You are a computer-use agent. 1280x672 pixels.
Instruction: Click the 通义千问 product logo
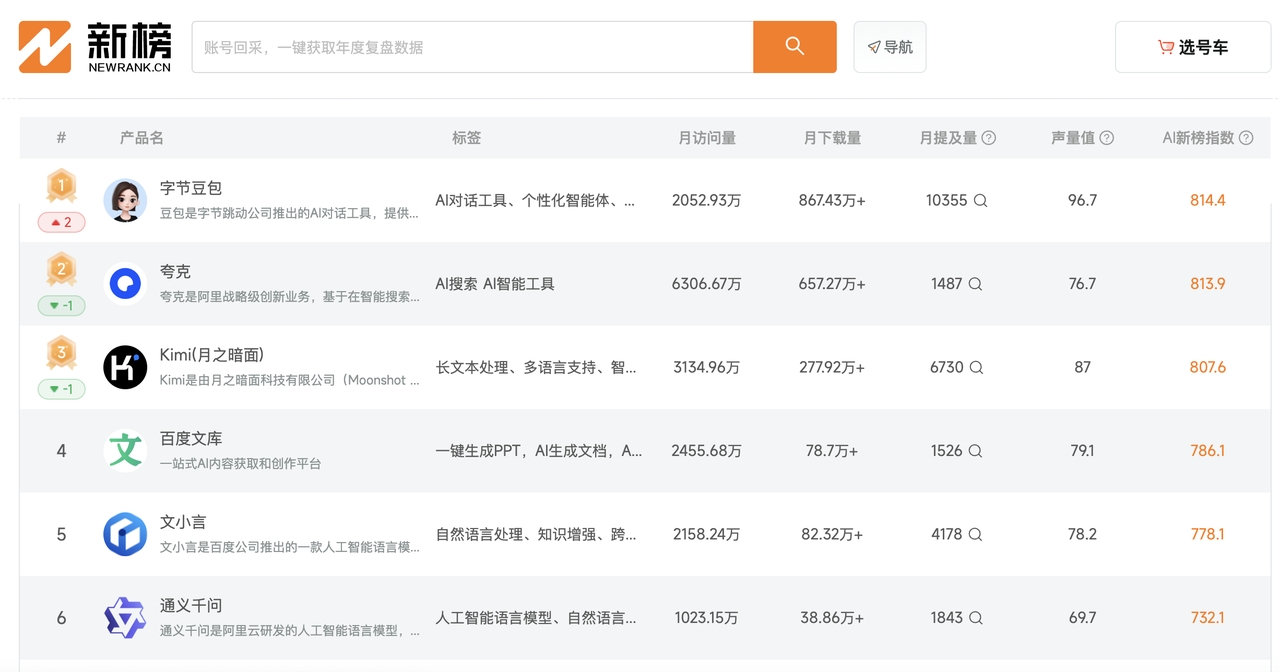pos(125,618)
